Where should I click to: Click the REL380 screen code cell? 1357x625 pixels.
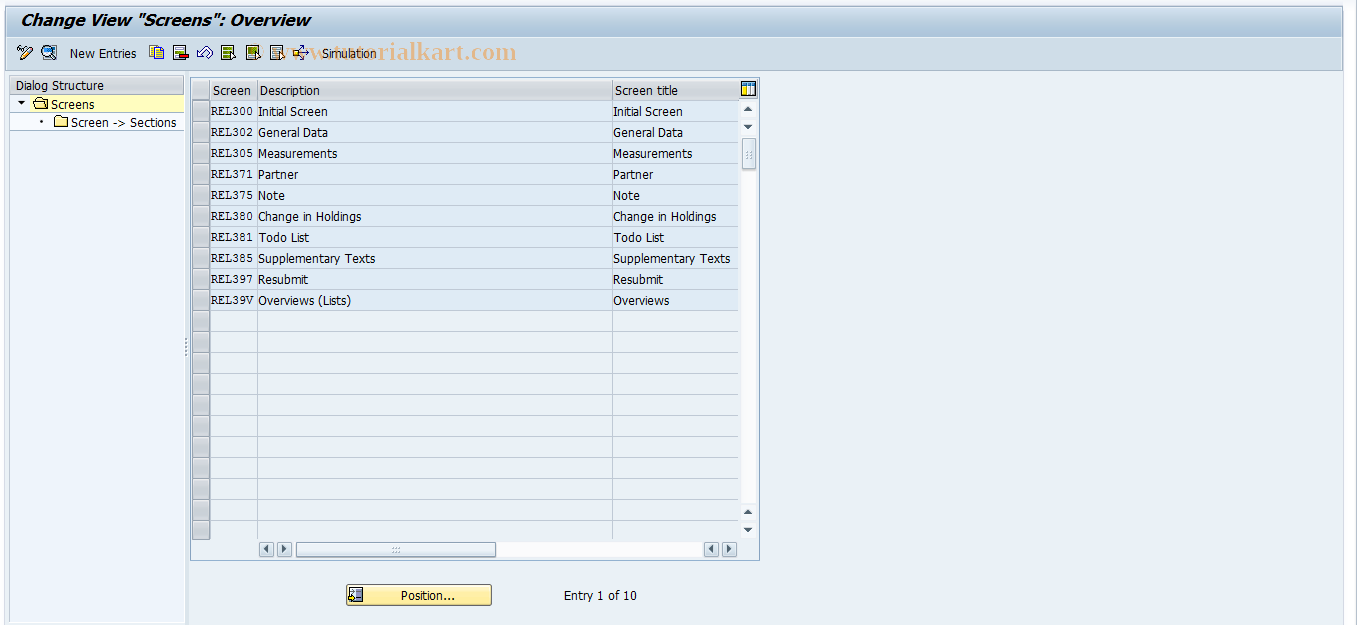click(x=233, y=216)
